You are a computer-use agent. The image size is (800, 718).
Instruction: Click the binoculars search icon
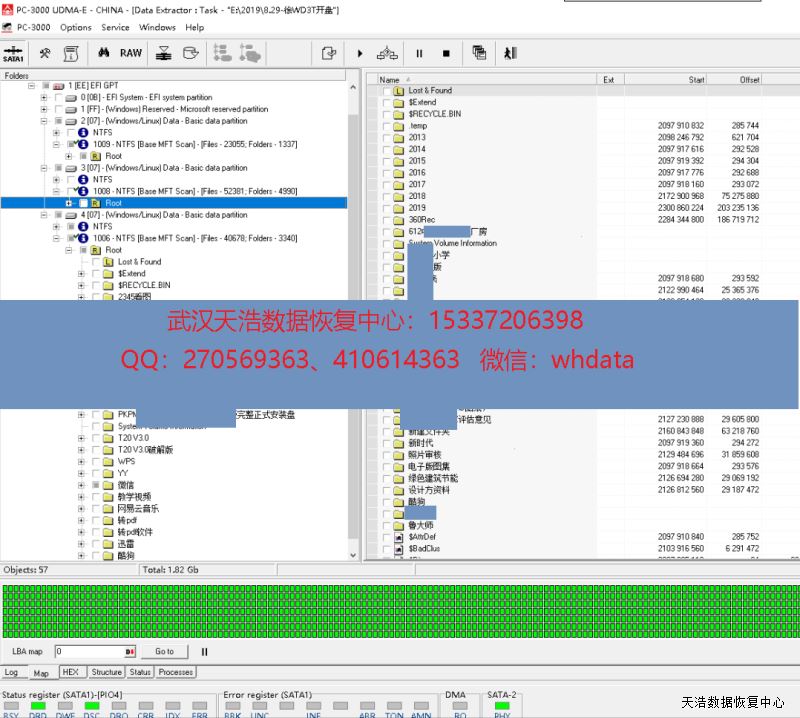pyautogui.click(x=103, y=53)
